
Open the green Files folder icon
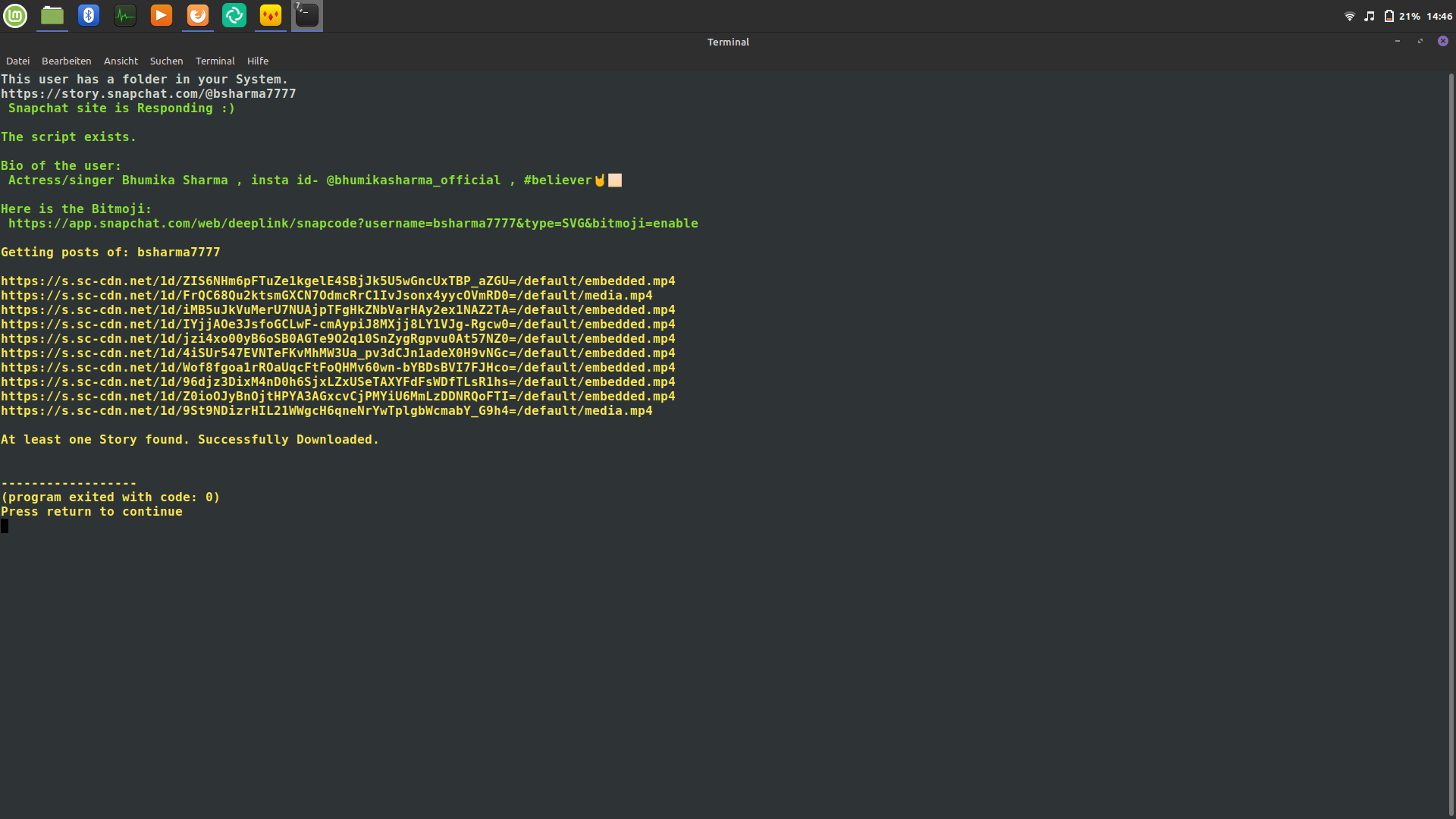[x=52, y=15]
